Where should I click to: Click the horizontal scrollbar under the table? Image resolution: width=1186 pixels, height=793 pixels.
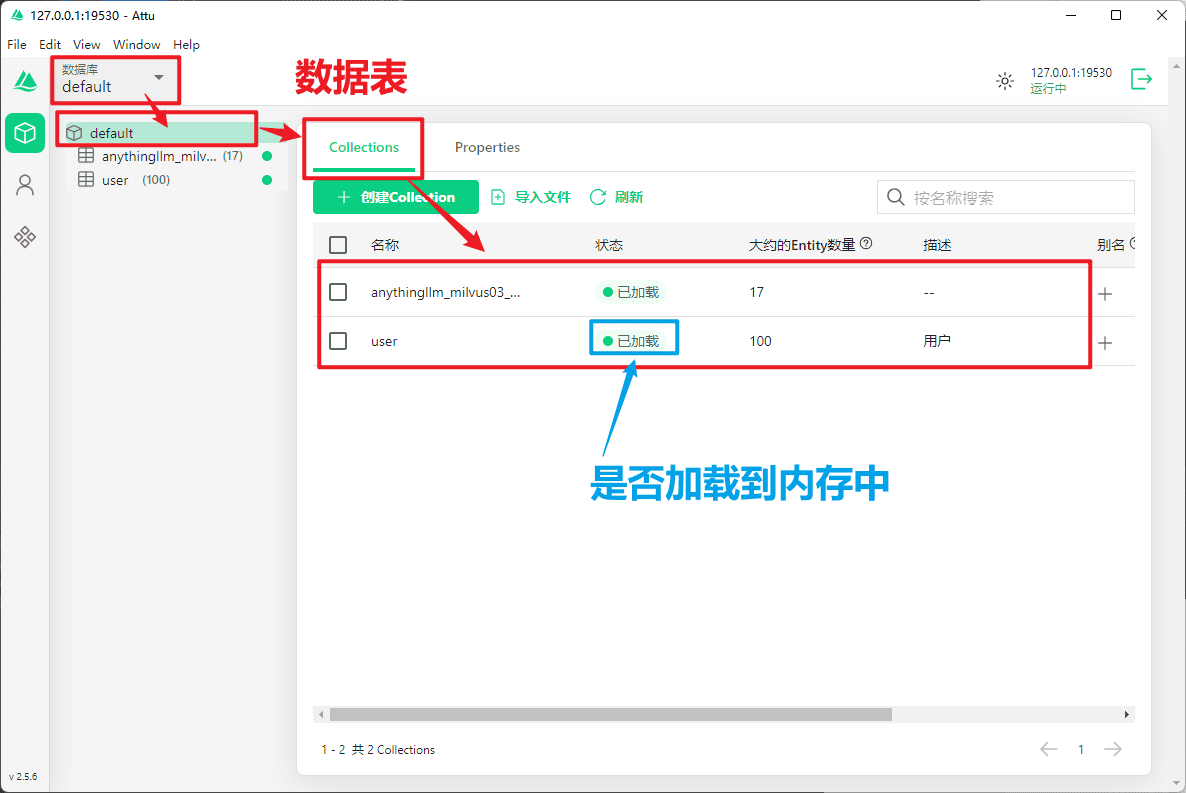[610, 715]
